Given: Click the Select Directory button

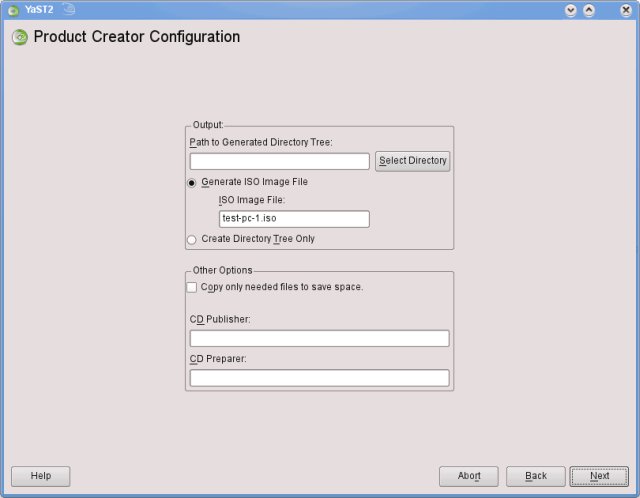Looking at the screenshot, I should (x=413, y=161).
